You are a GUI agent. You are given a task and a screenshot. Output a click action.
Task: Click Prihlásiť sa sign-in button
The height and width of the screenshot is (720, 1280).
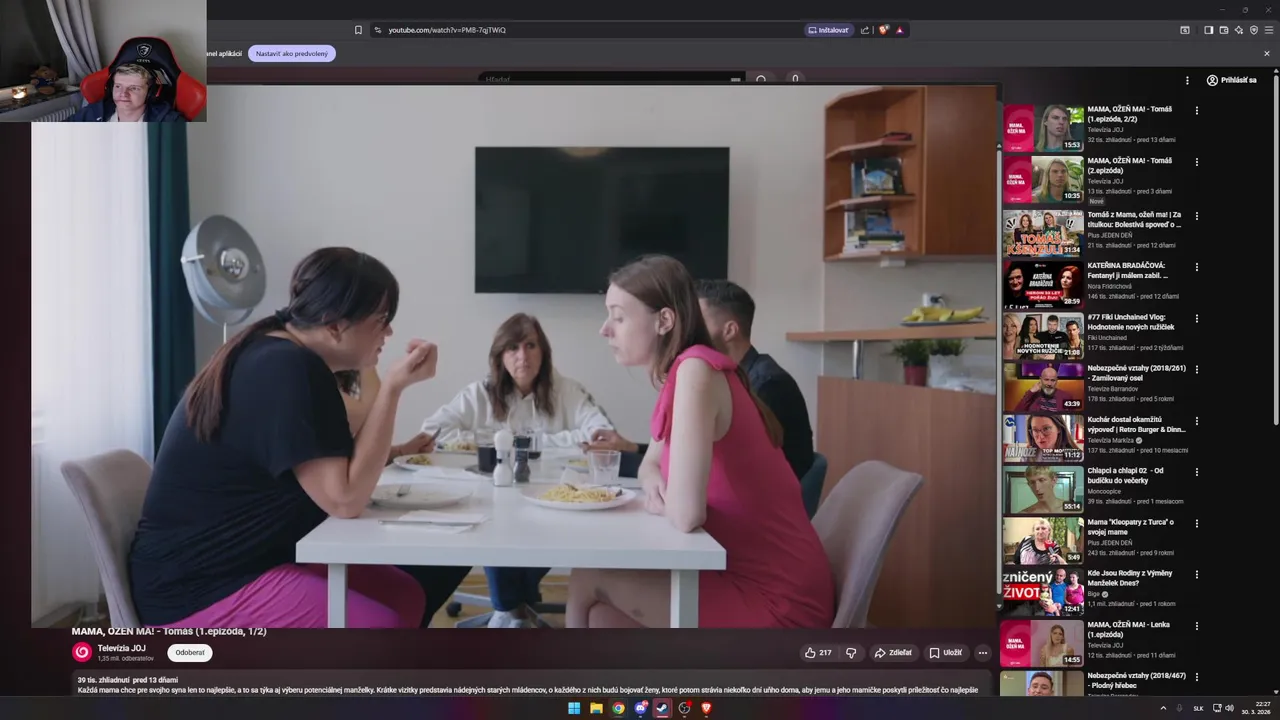tap(1231, 80)
